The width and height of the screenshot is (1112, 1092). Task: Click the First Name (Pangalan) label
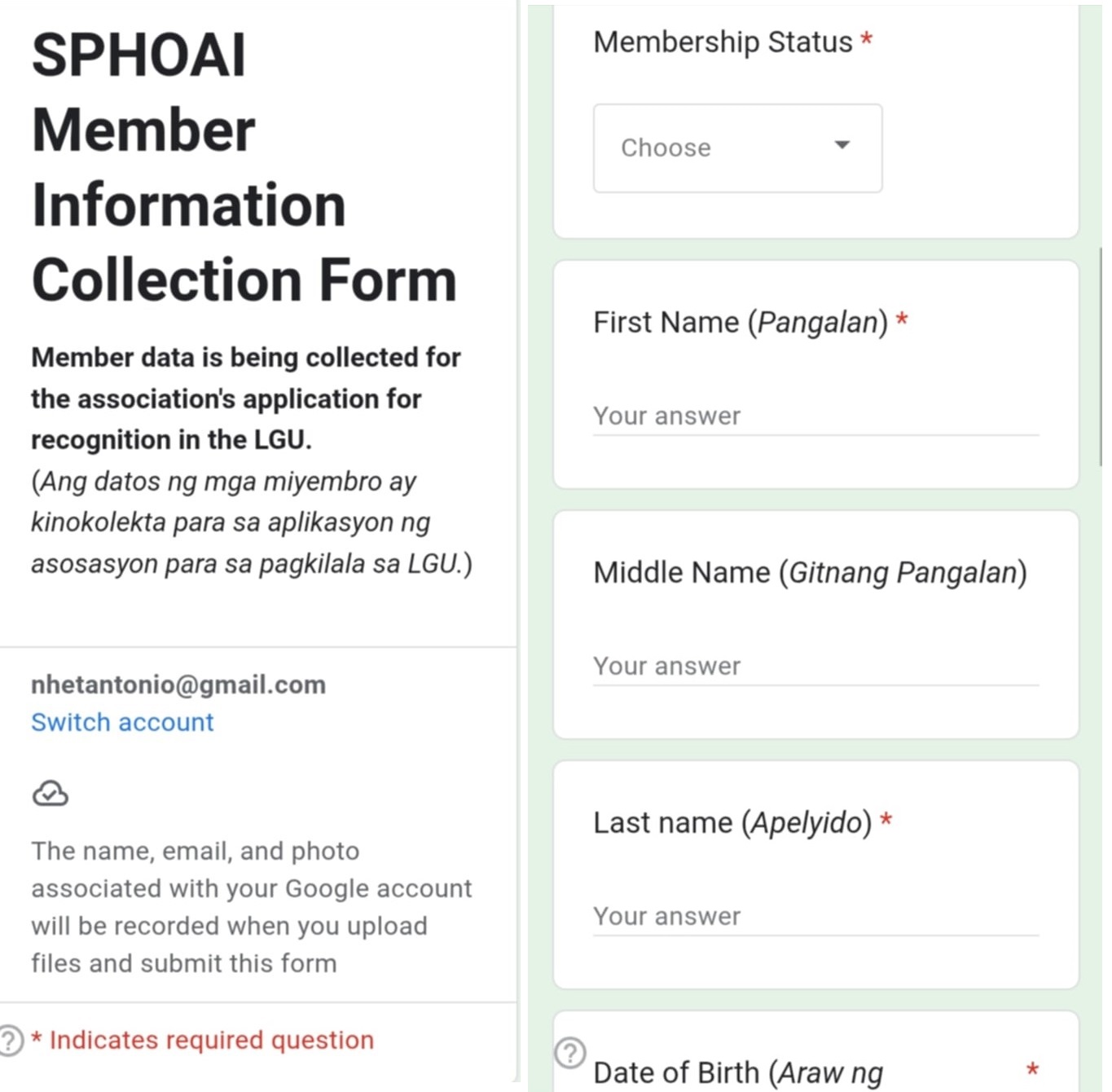click(740, 323)
